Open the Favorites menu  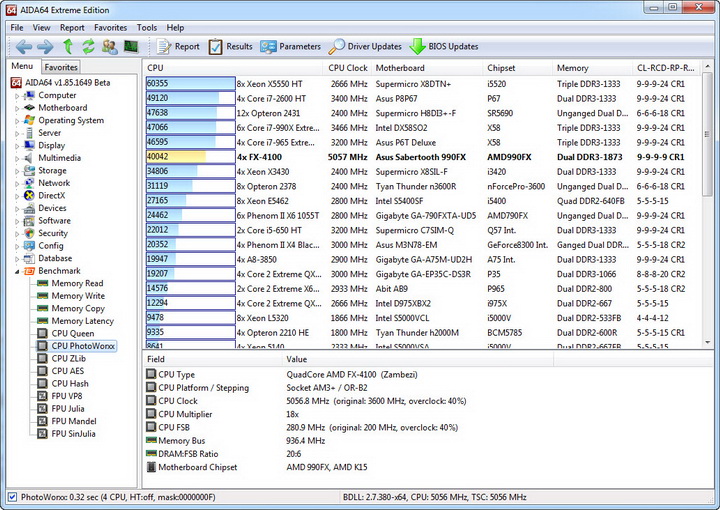coord(110,28)
